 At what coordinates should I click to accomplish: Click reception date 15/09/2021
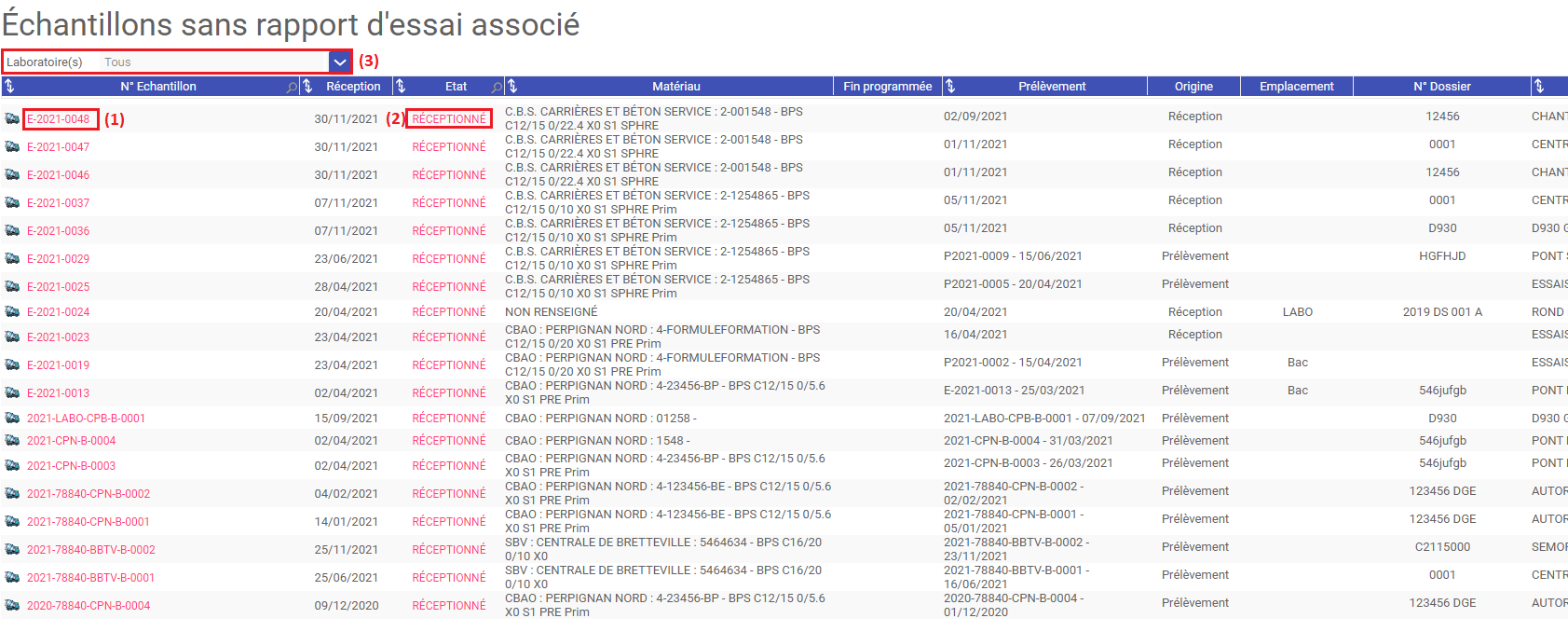pyautogui.click(x=347, y=419)
